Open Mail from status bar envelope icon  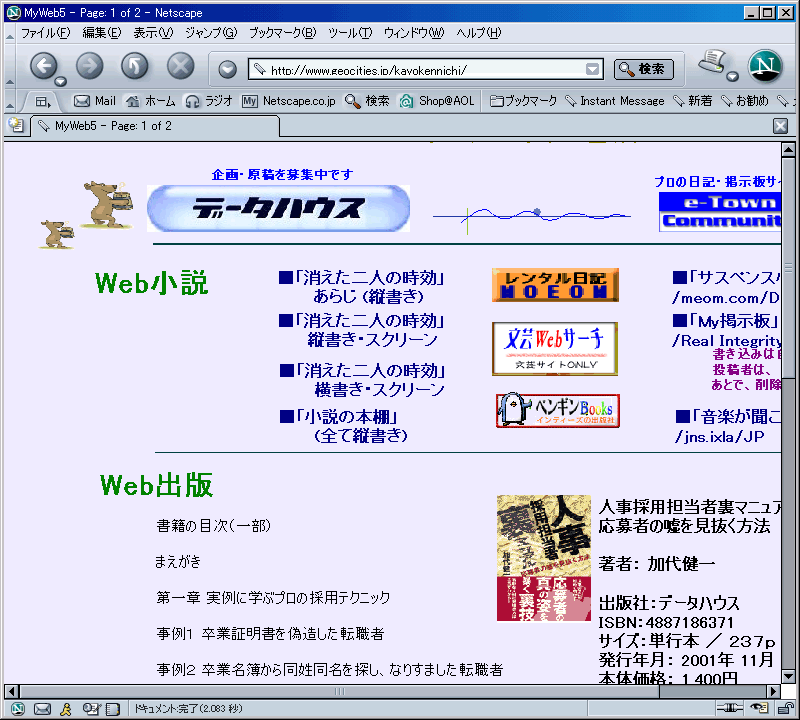pos(42,709)
